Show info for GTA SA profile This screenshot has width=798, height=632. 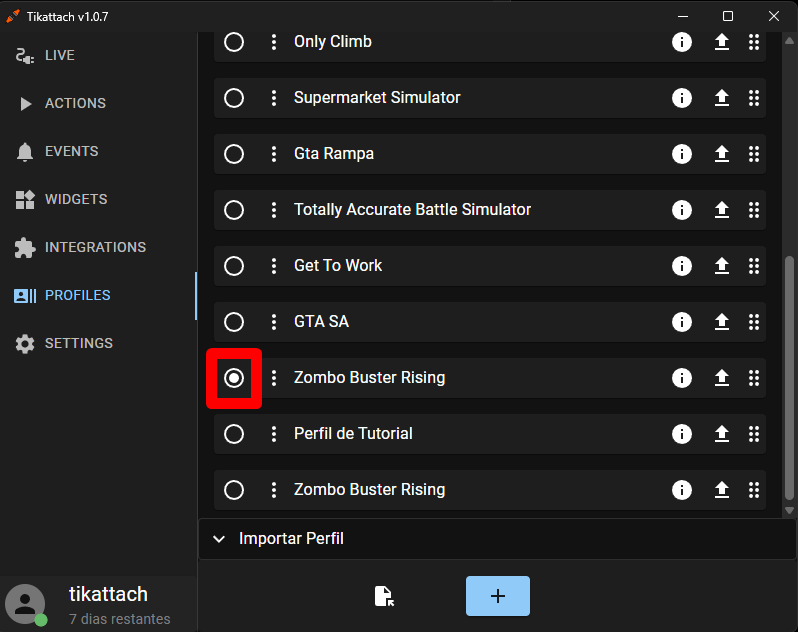point(681,322)
